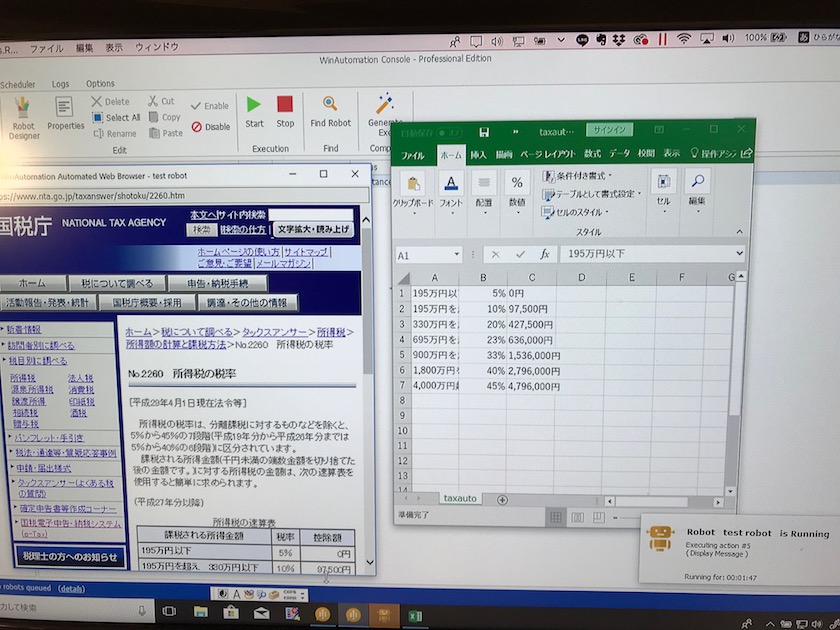Select the taxauto sheet tab
Screen dimensions: 840x630
460,498
